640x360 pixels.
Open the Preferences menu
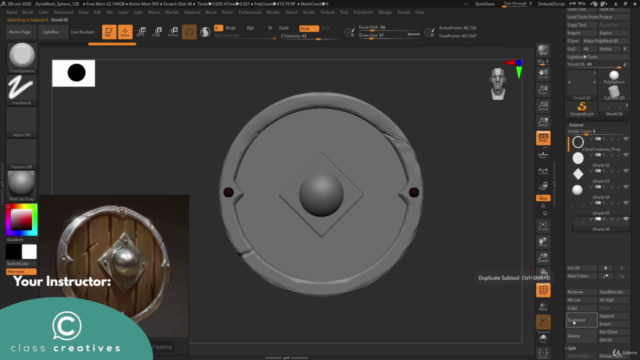pyautogui.click(x=249, y=12)
